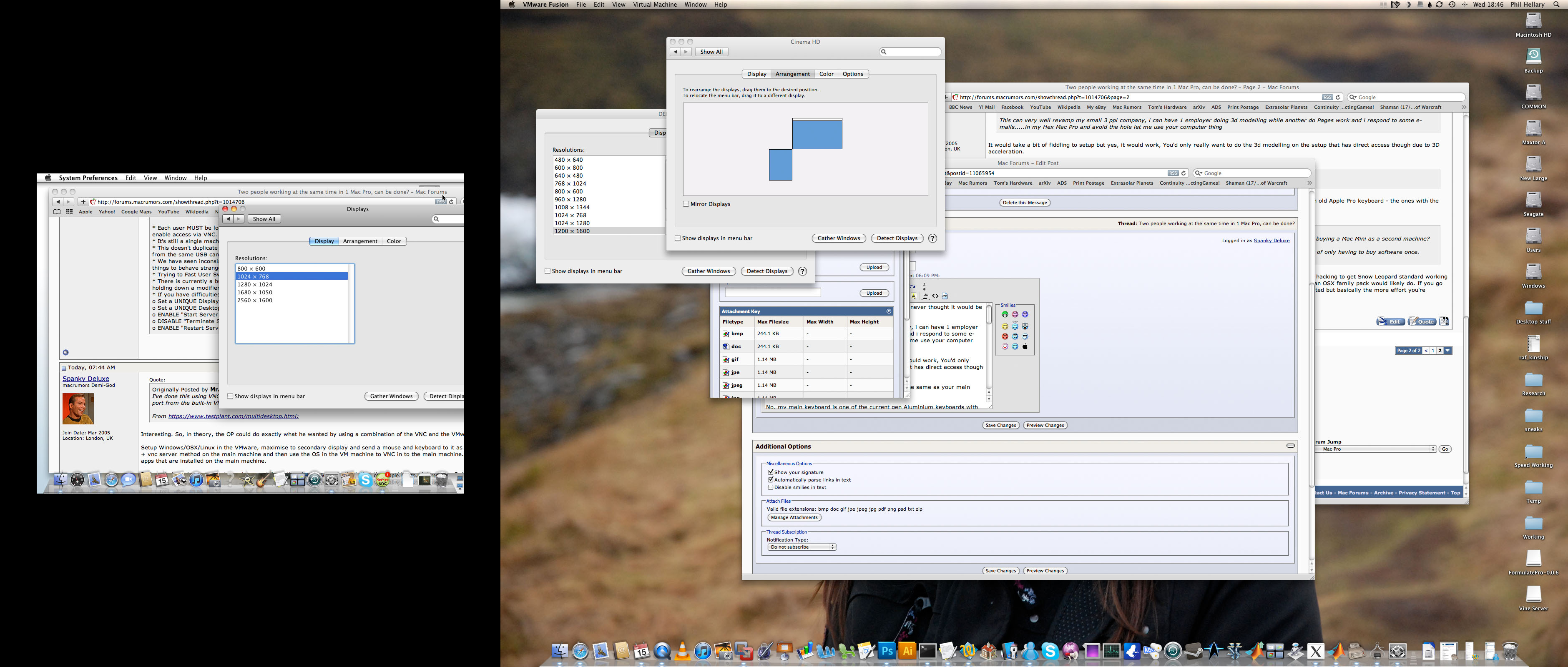Collapse the Additional Options section
Viewport: 1568px width, 667px height.
1290,446
